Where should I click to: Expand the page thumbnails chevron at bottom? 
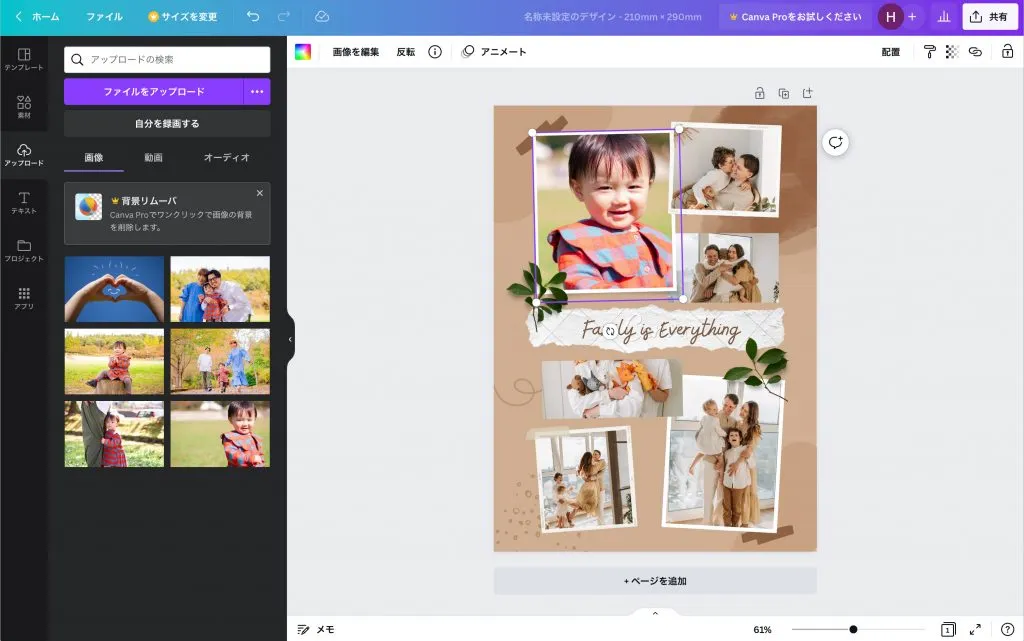(x=655, y=614)
